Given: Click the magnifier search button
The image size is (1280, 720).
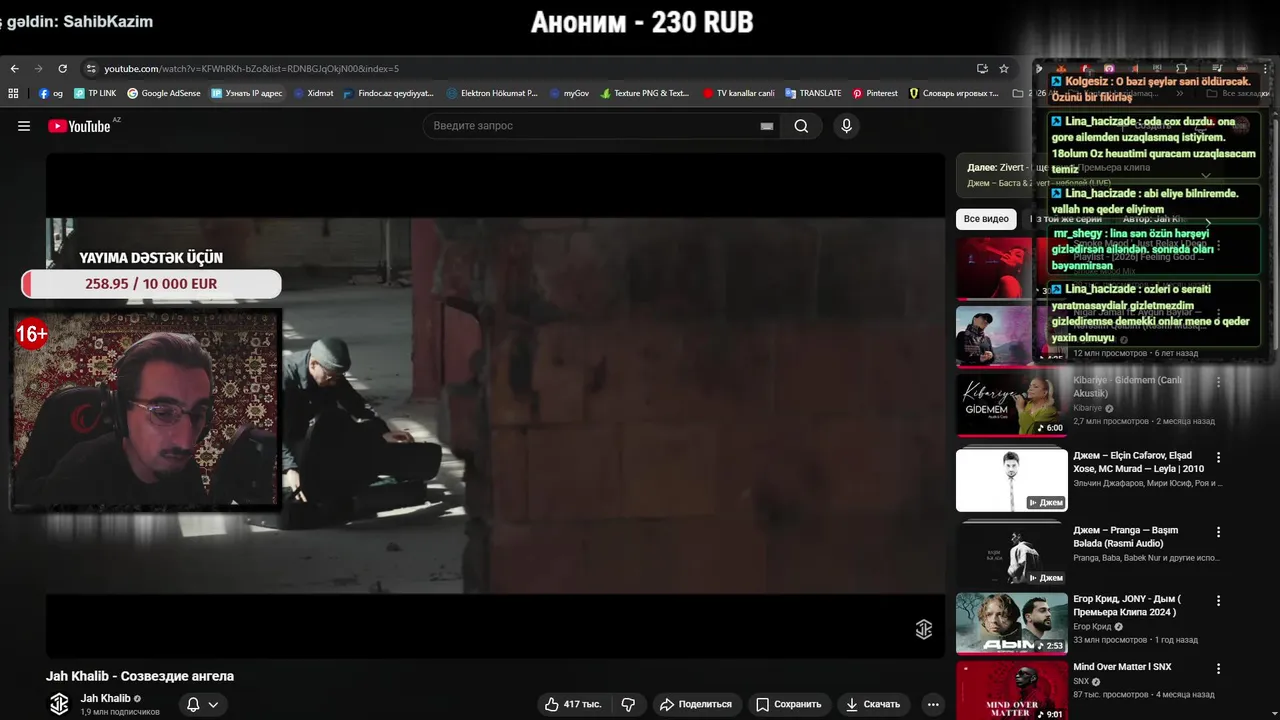Looking at the screenshot, I should 801,126.
